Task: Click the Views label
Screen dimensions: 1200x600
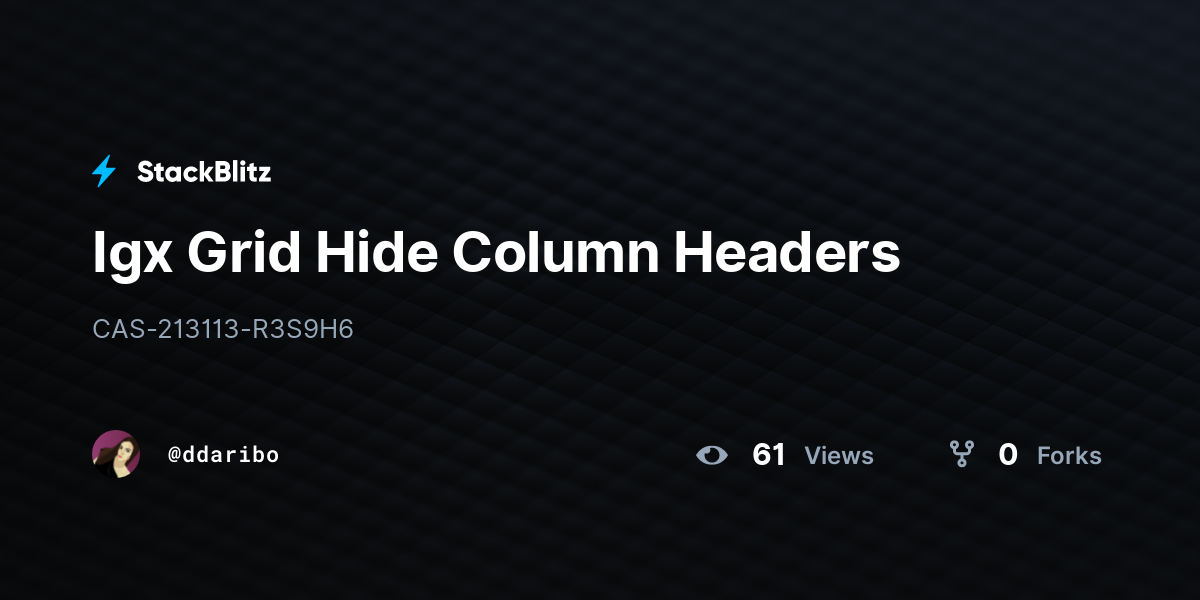Action: 839,456
